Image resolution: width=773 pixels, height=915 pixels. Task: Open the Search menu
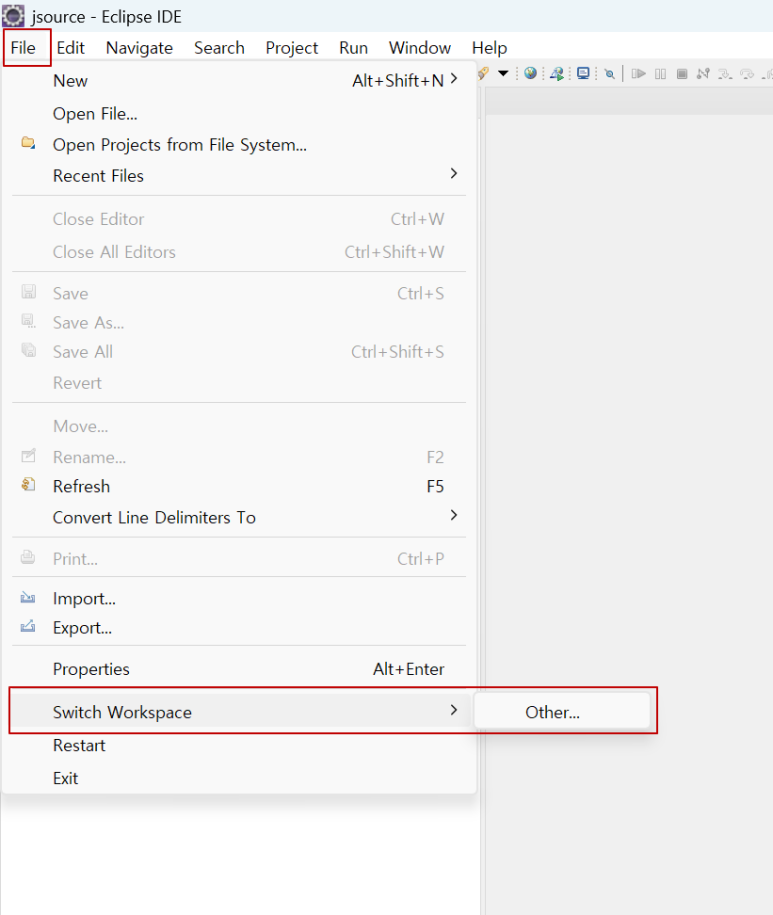219,48
